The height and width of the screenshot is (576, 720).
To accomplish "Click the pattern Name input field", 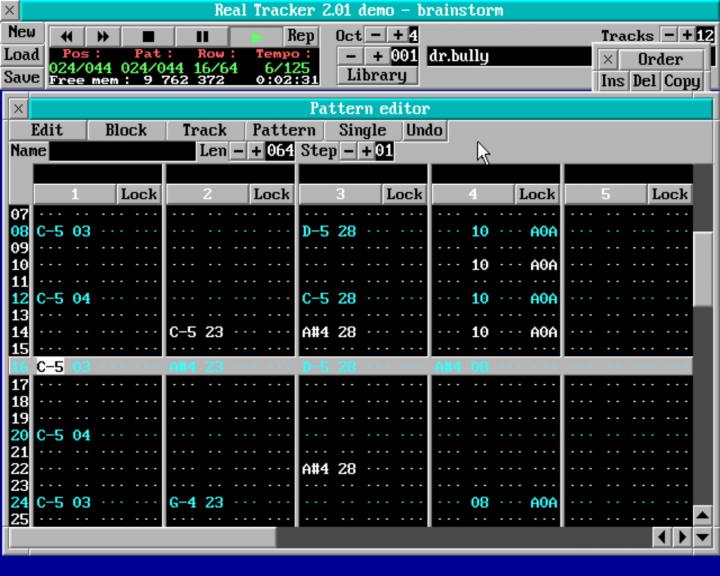I will [x=122, y=151].
